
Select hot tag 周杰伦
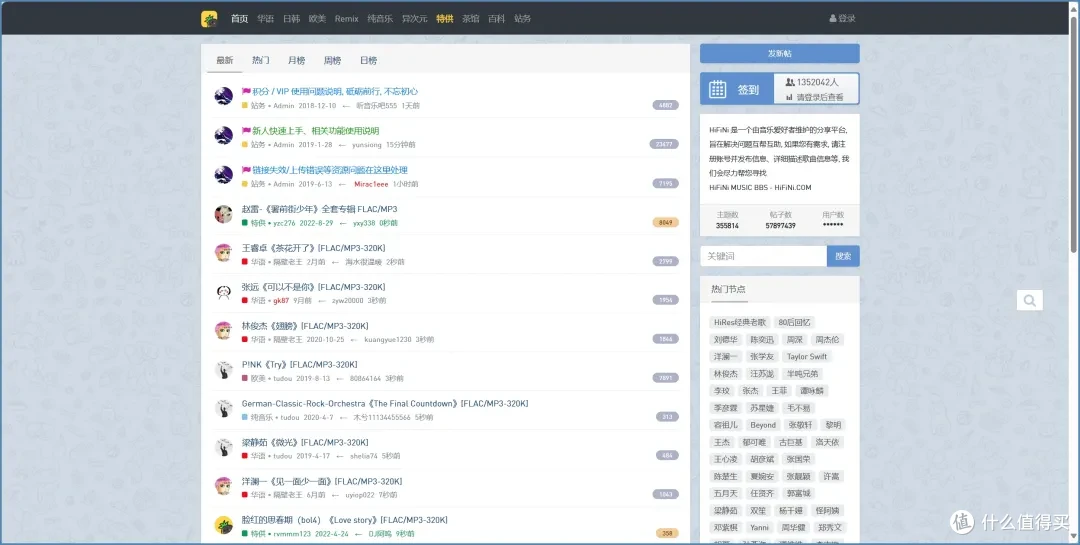click(827, 340)
